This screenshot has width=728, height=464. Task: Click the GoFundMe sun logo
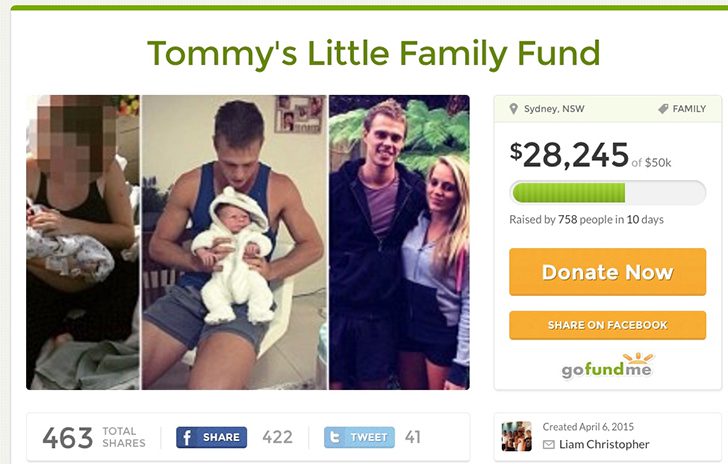(x=638, y=358)
